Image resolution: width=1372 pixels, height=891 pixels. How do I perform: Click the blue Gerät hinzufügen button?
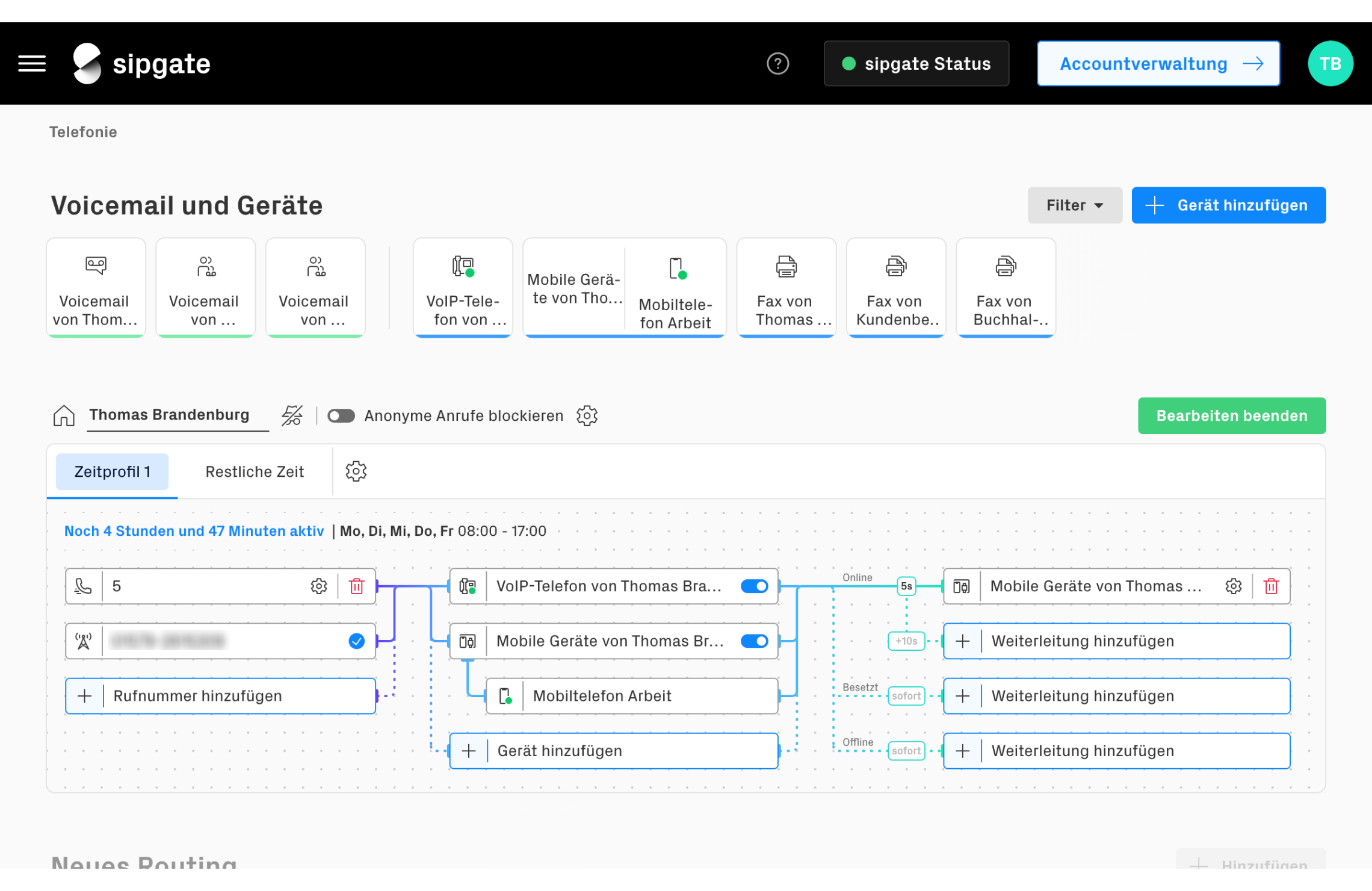pos(1229,205)
